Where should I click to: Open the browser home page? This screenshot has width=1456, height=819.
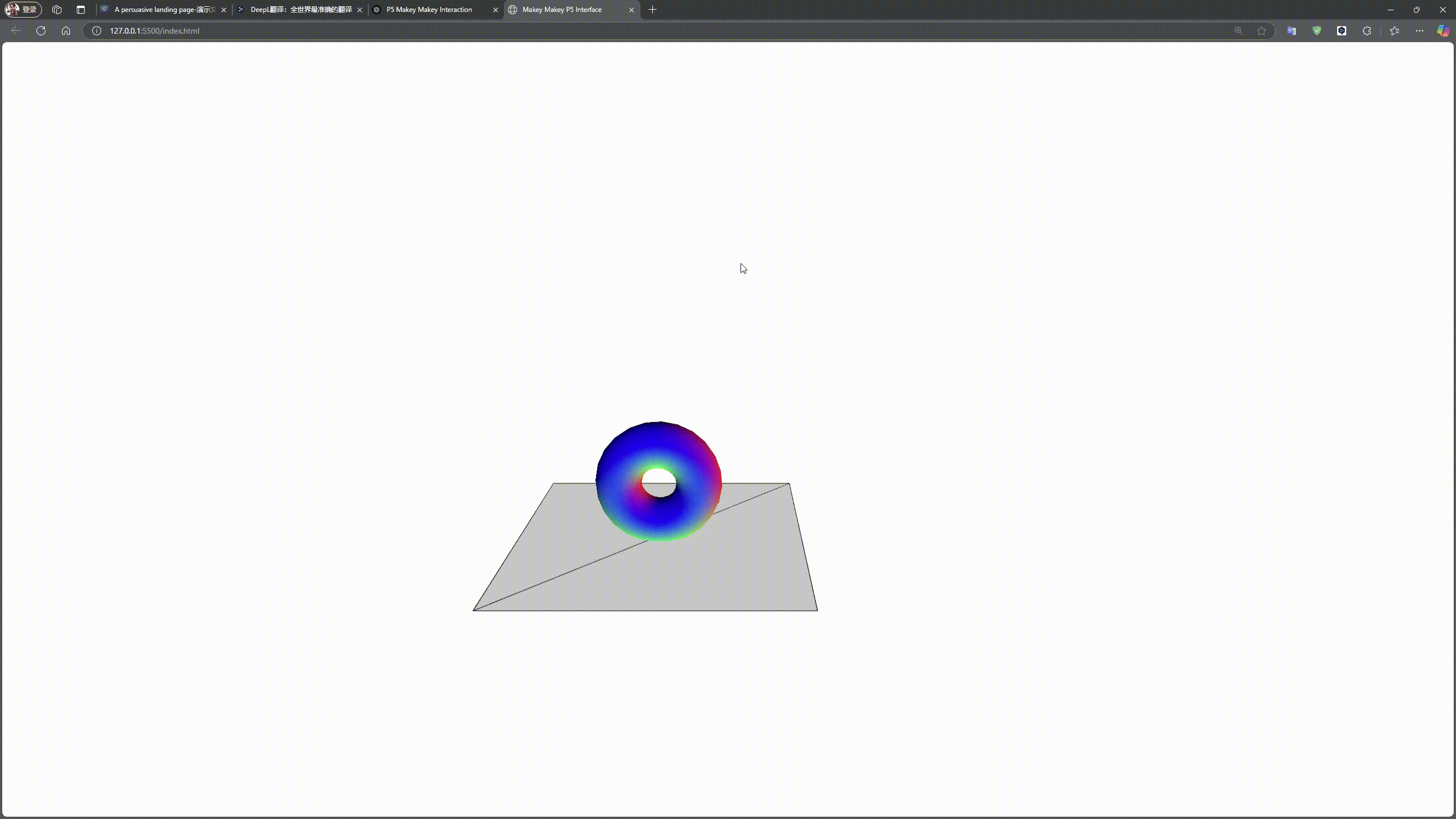pyautogui.click(x=66, y=31)
